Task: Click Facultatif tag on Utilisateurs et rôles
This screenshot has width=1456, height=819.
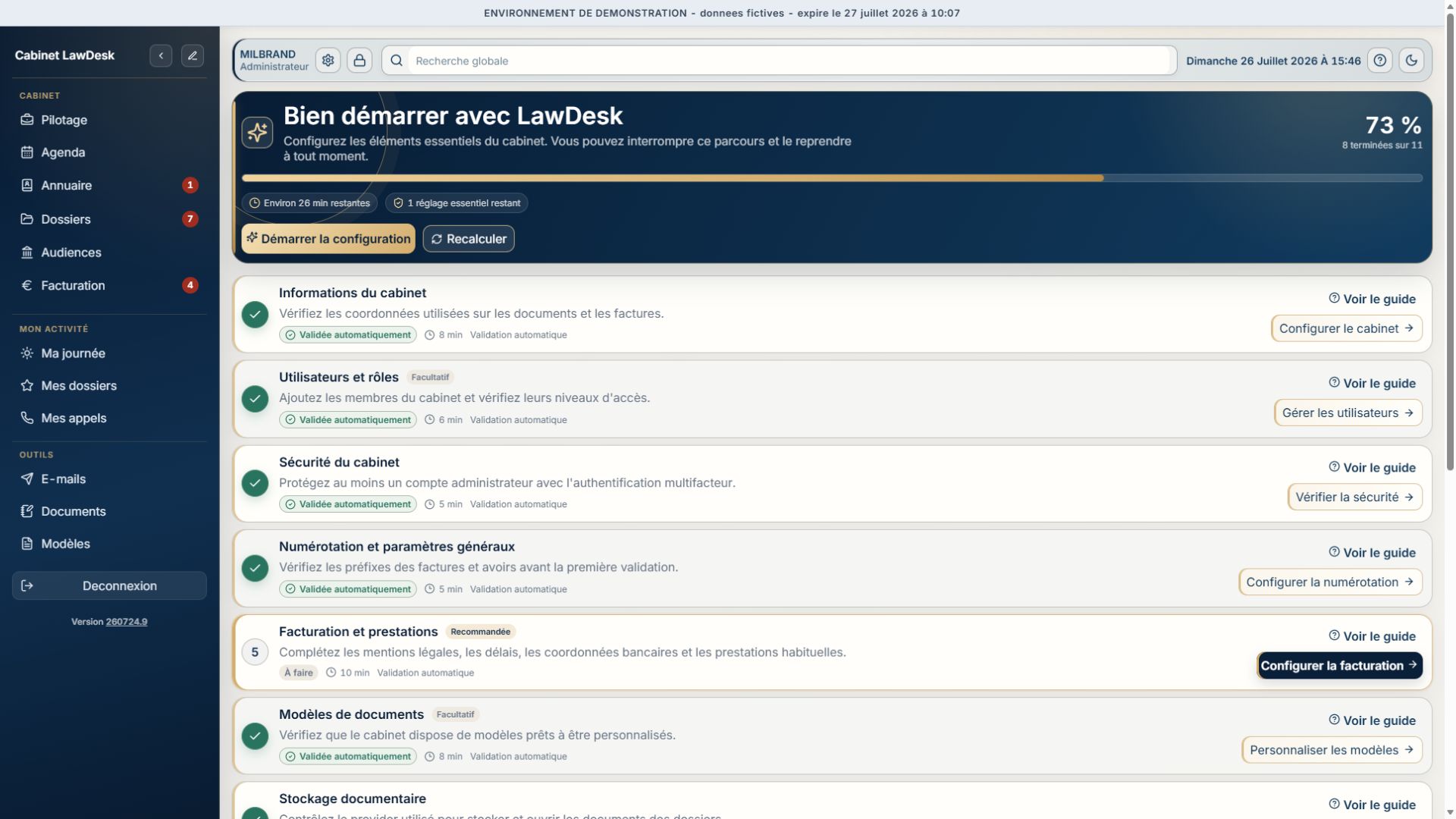Action: pos(430,377)
